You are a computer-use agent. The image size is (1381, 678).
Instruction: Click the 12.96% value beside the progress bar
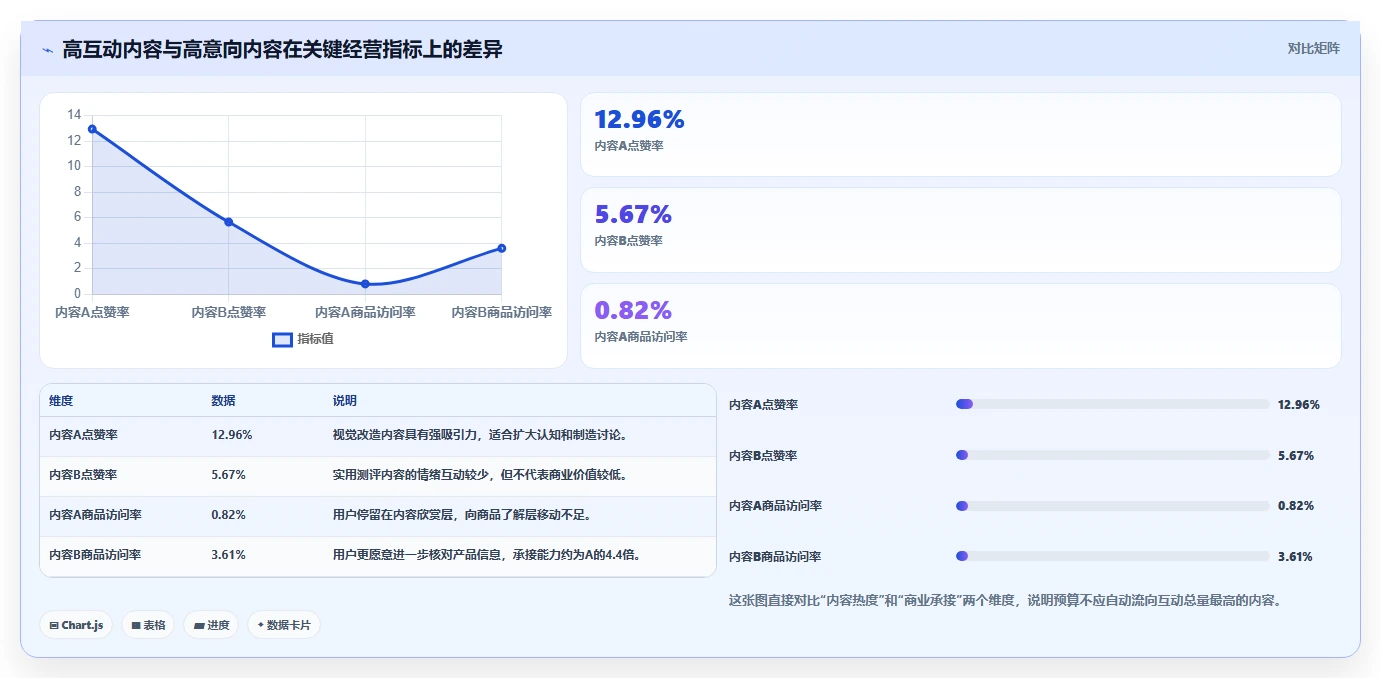(x=1299, y=405)
